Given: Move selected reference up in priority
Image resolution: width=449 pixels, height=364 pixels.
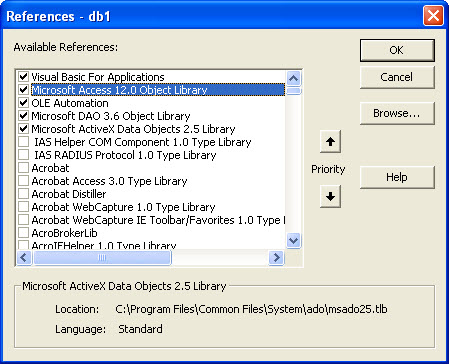Looking at the screenshot, I should tap(330, 142).
